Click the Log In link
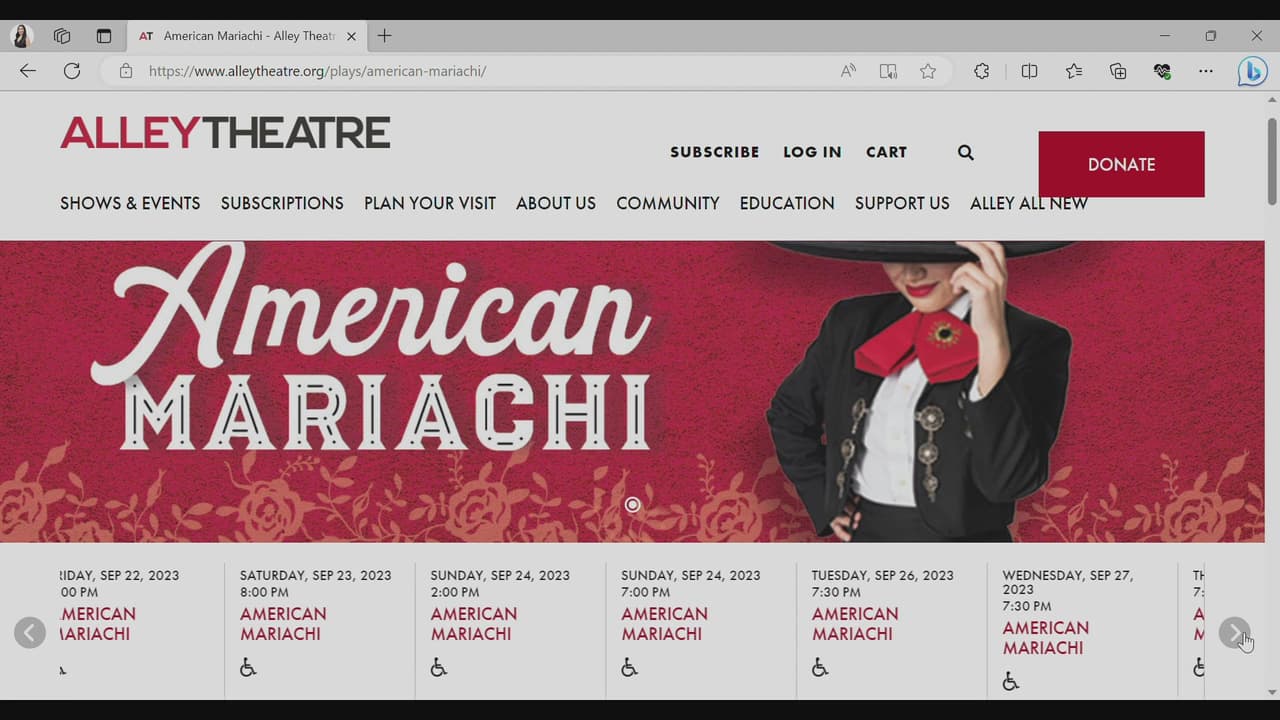Screen dimensions: 1280x720 coord(812,152)
